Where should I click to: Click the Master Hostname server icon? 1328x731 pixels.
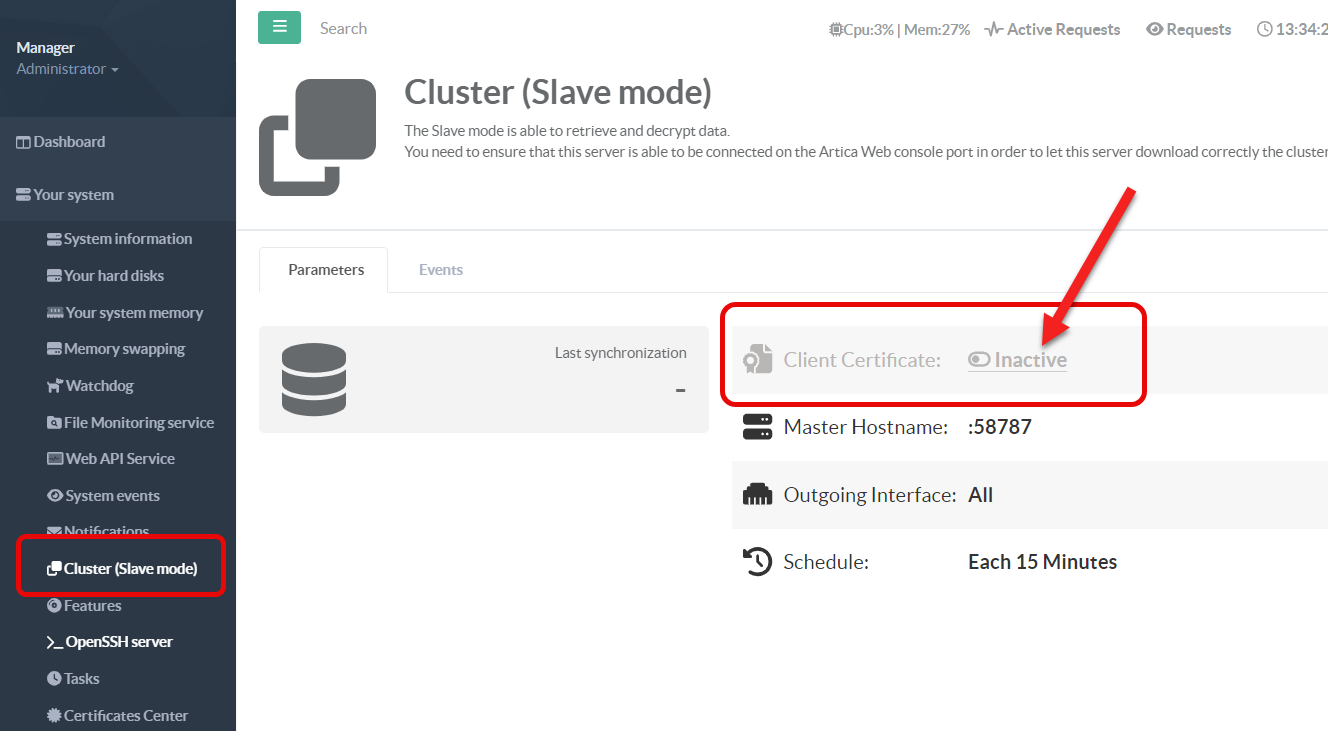(x=758, y=427)
